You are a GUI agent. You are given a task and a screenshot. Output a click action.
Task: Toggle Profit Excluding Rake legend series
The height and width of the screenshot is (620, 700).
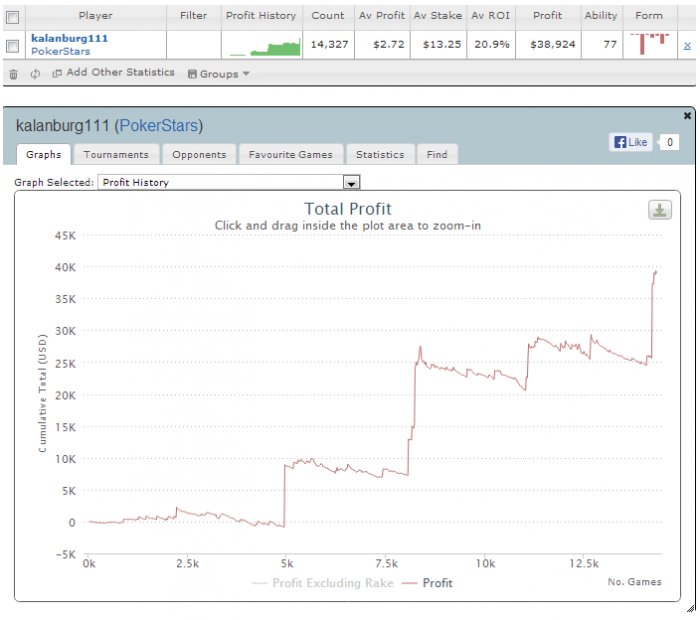[323, 583]
